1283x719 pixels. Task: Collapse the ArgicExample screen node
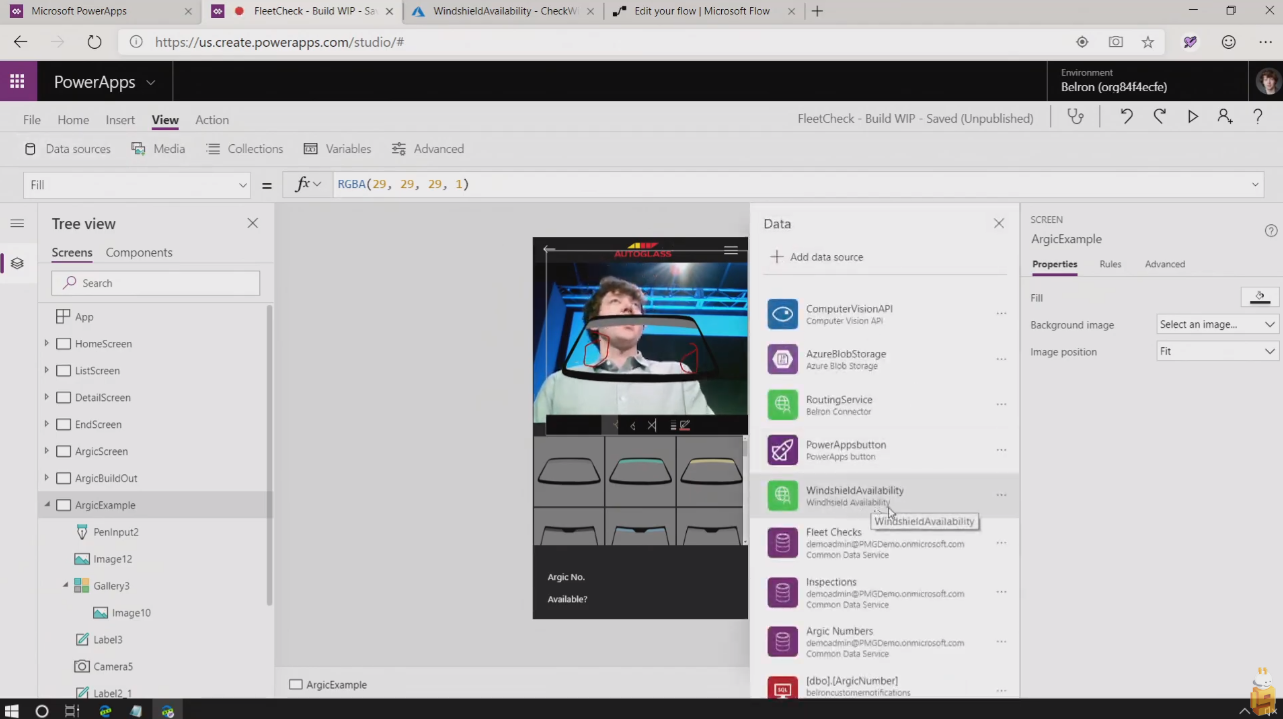tap(46, 505)
